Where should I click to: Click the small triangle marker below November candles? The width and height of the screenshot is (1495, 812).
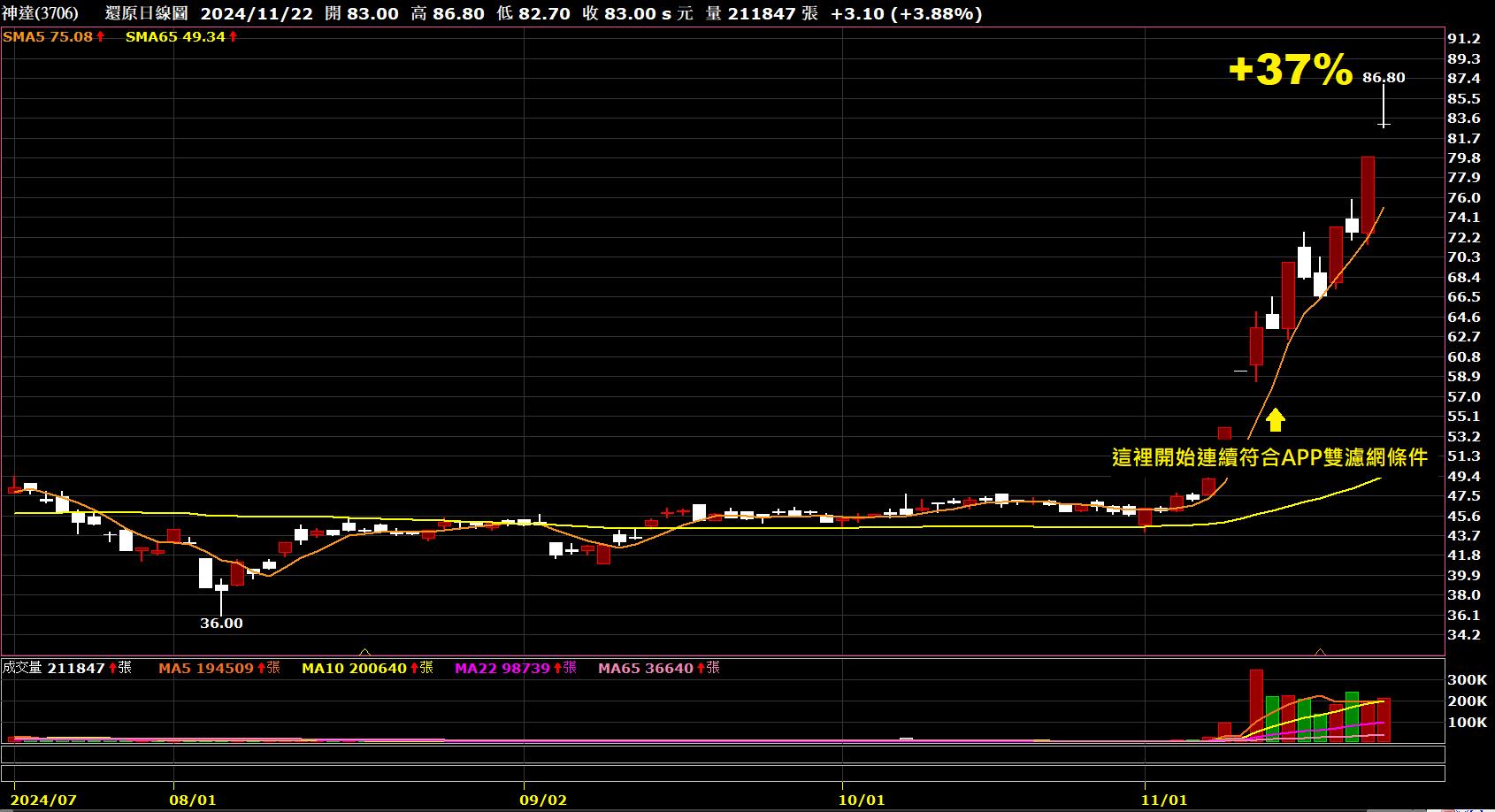1320,652
